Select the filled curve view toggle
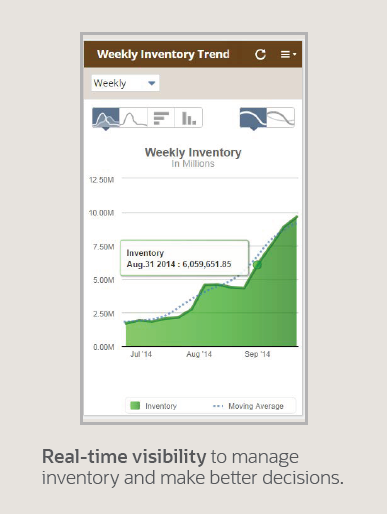Screen dimensions: 387x514 tap(253, 117)
